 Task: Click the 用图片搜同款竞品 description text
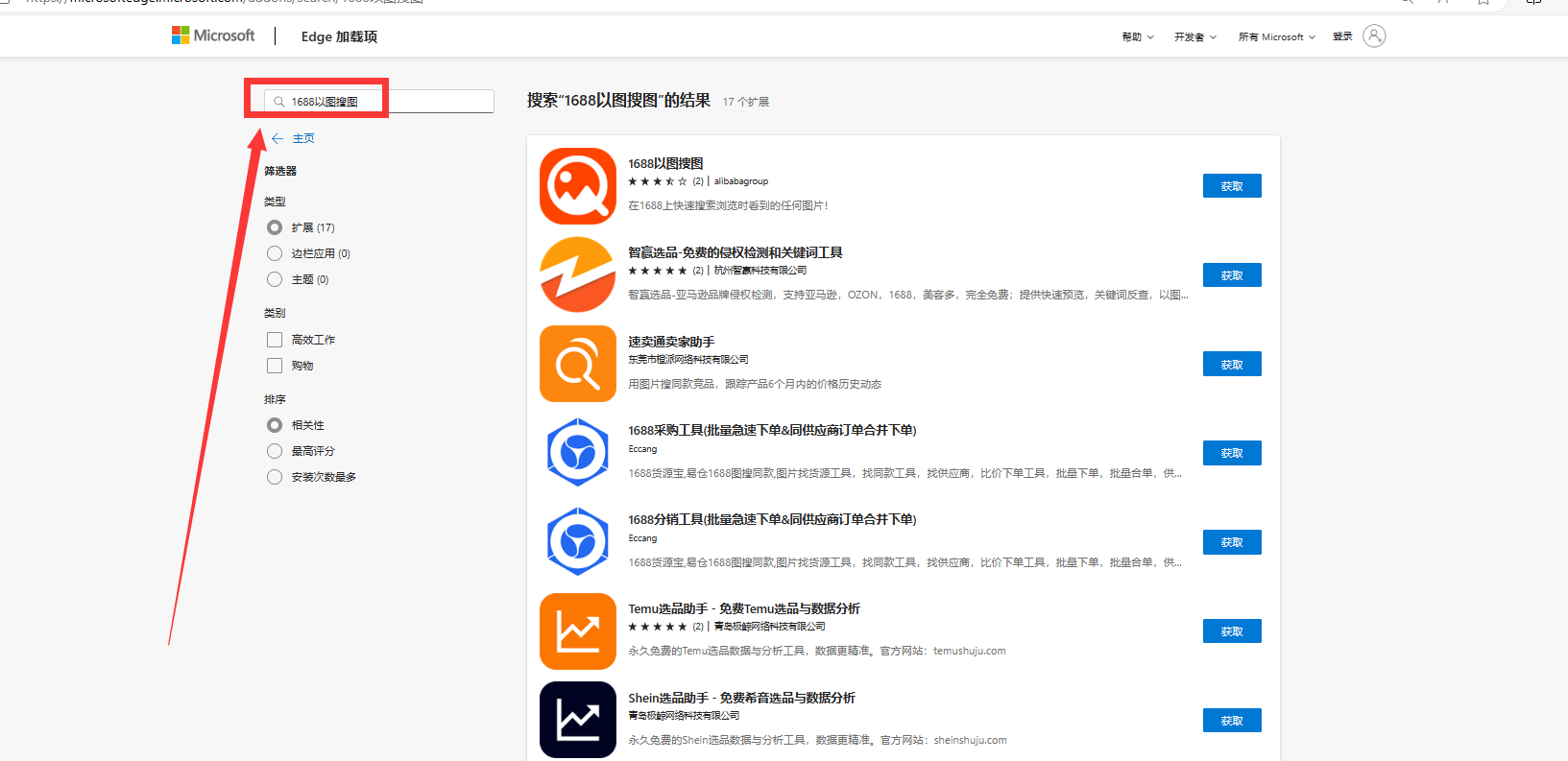point(755,384)
